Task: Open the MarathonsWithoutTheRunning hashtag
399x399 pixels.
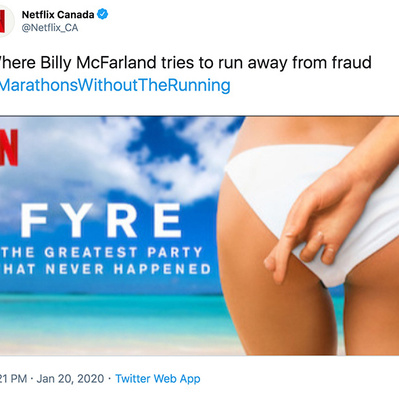Action: (x=115, y=85)
